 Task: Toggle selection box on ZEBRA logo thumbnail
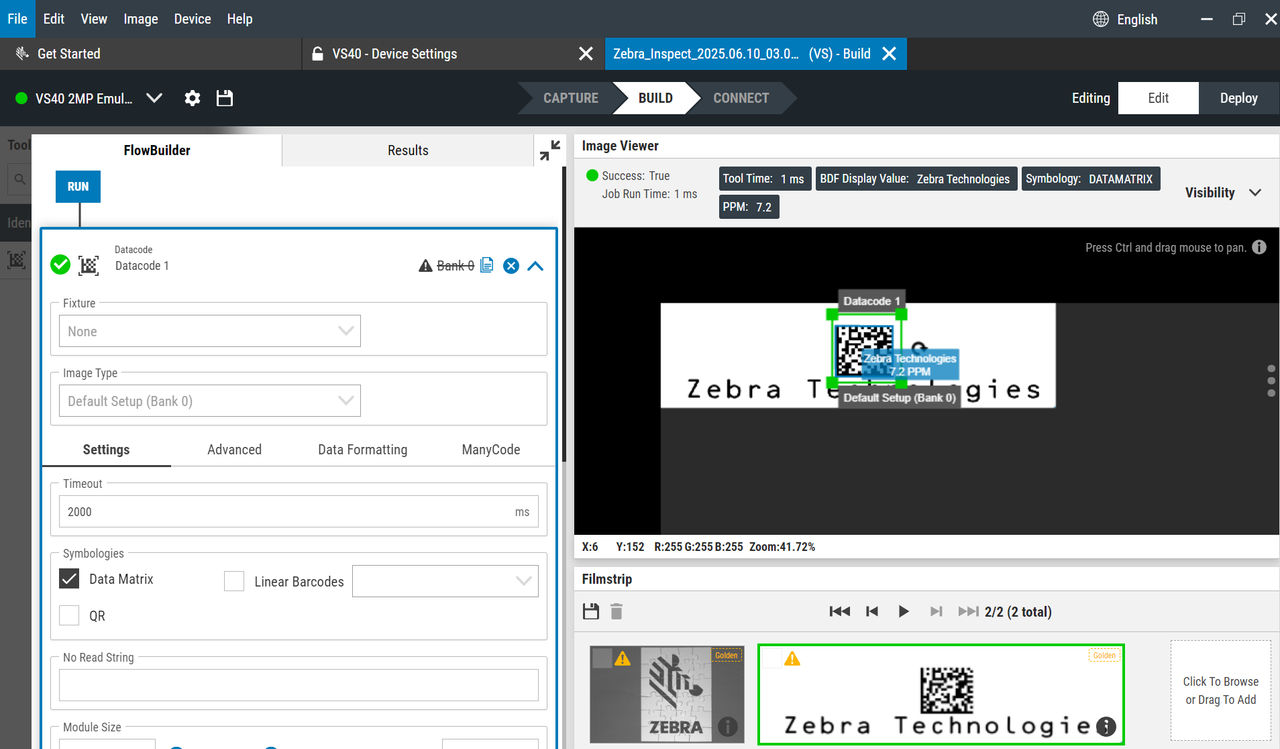(602, 657)
